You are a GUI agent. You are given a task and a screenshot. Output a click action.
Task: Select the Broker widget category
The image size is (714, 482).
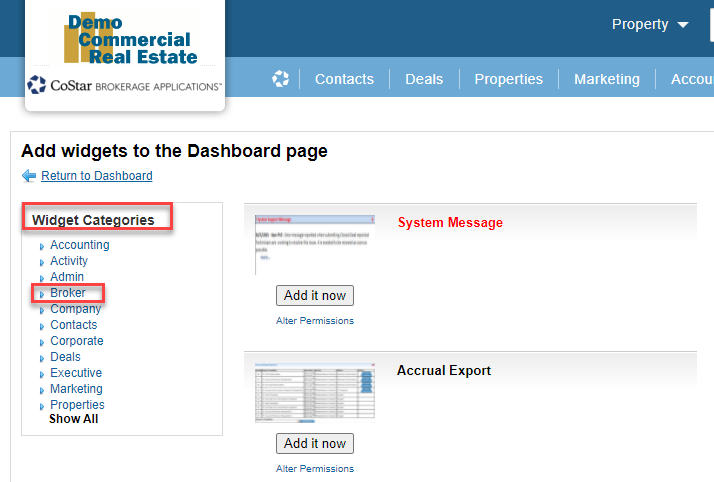68,293
